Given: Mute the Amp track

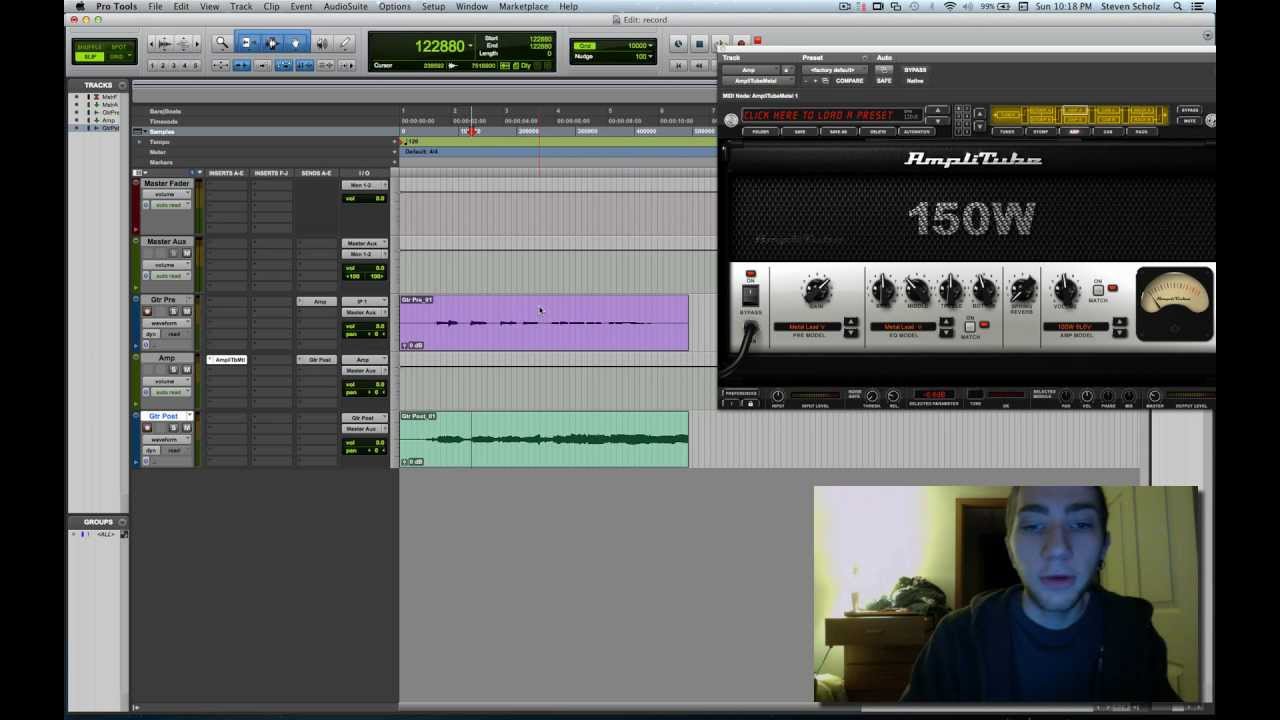Looking at the screenshot, I should coord(186,370).
